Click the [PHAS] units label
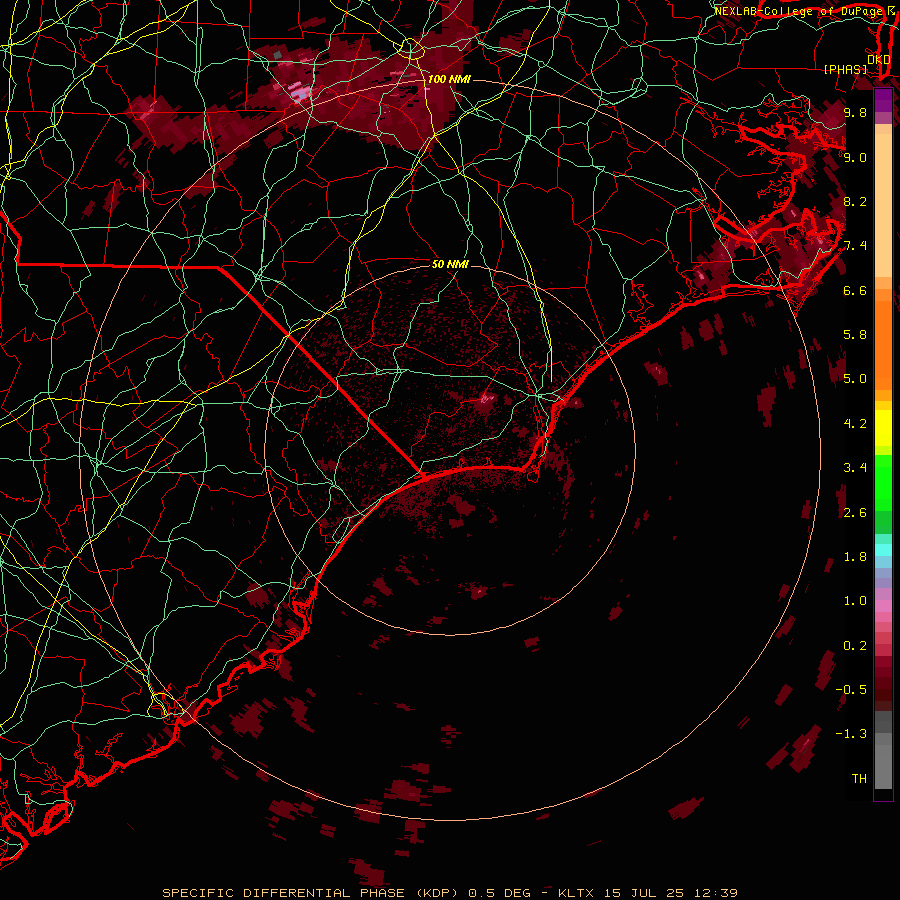The image size is (900, 900). click(x=845, y=70)
